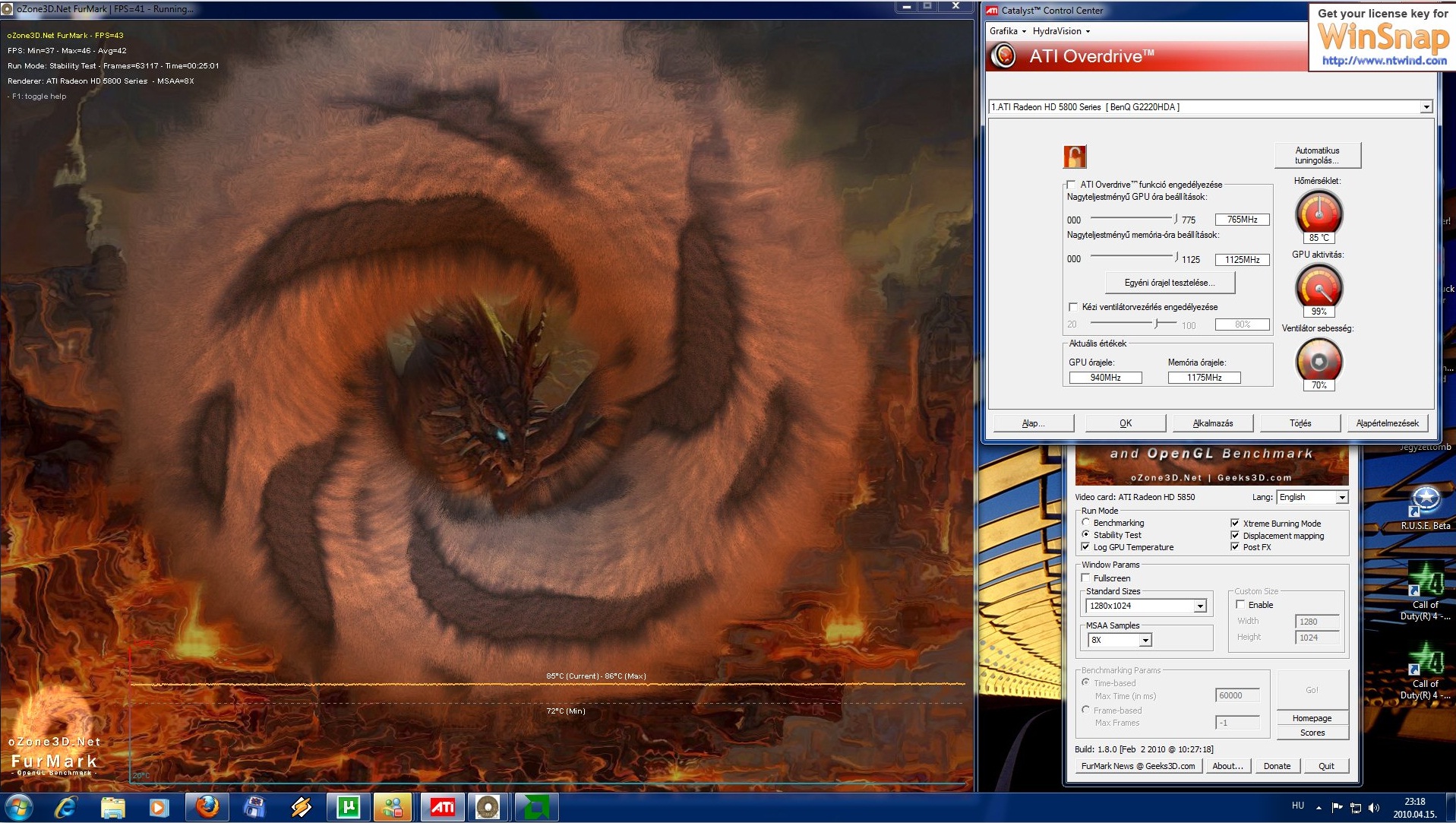Click the Alapértelmezések defaults button
Viewport: 1456px width, 823px height.
[1388, 423]
